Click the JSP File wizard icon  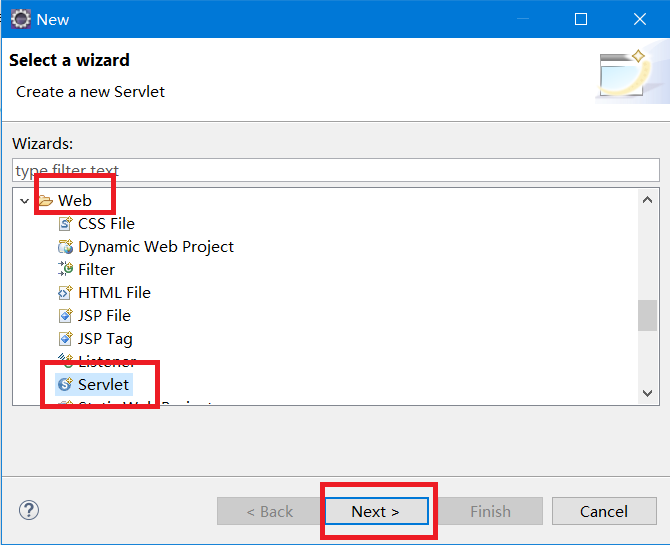66,316
